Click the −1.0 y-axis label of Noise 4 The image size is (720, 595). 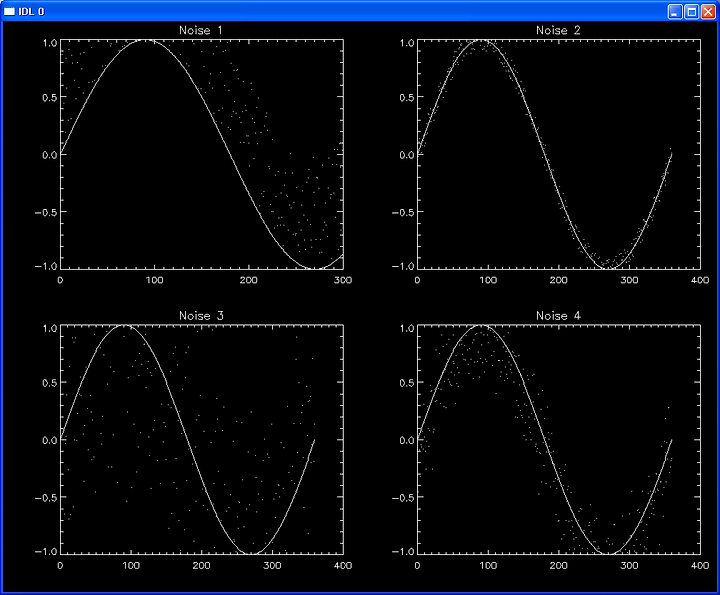point(403,552)
